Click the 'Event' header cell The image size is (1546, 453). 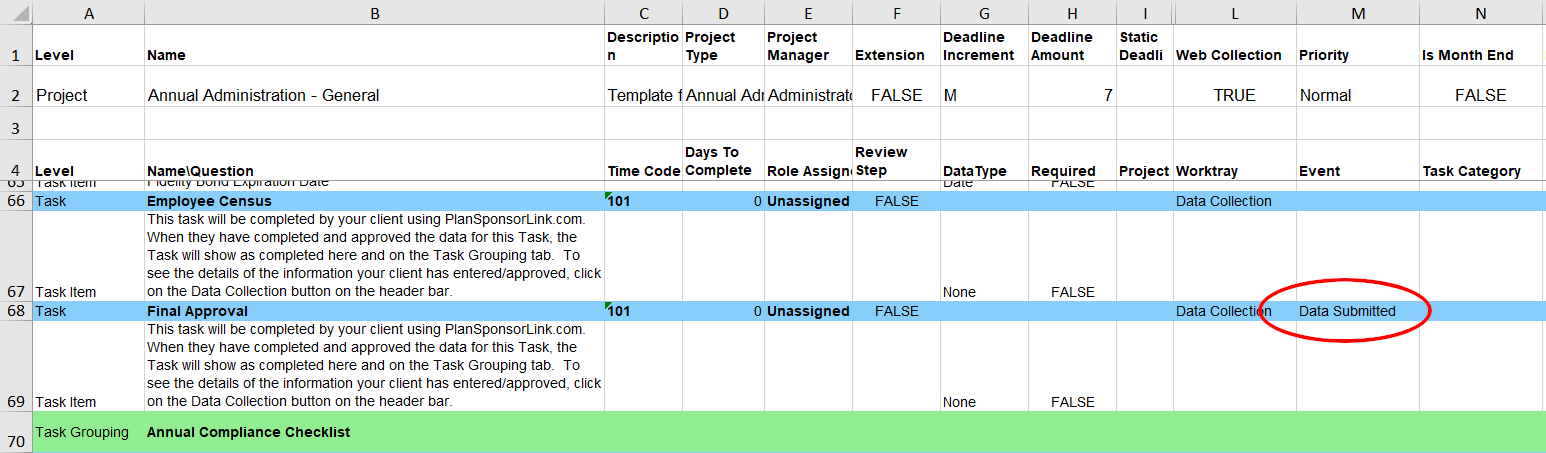(1358, 162)
